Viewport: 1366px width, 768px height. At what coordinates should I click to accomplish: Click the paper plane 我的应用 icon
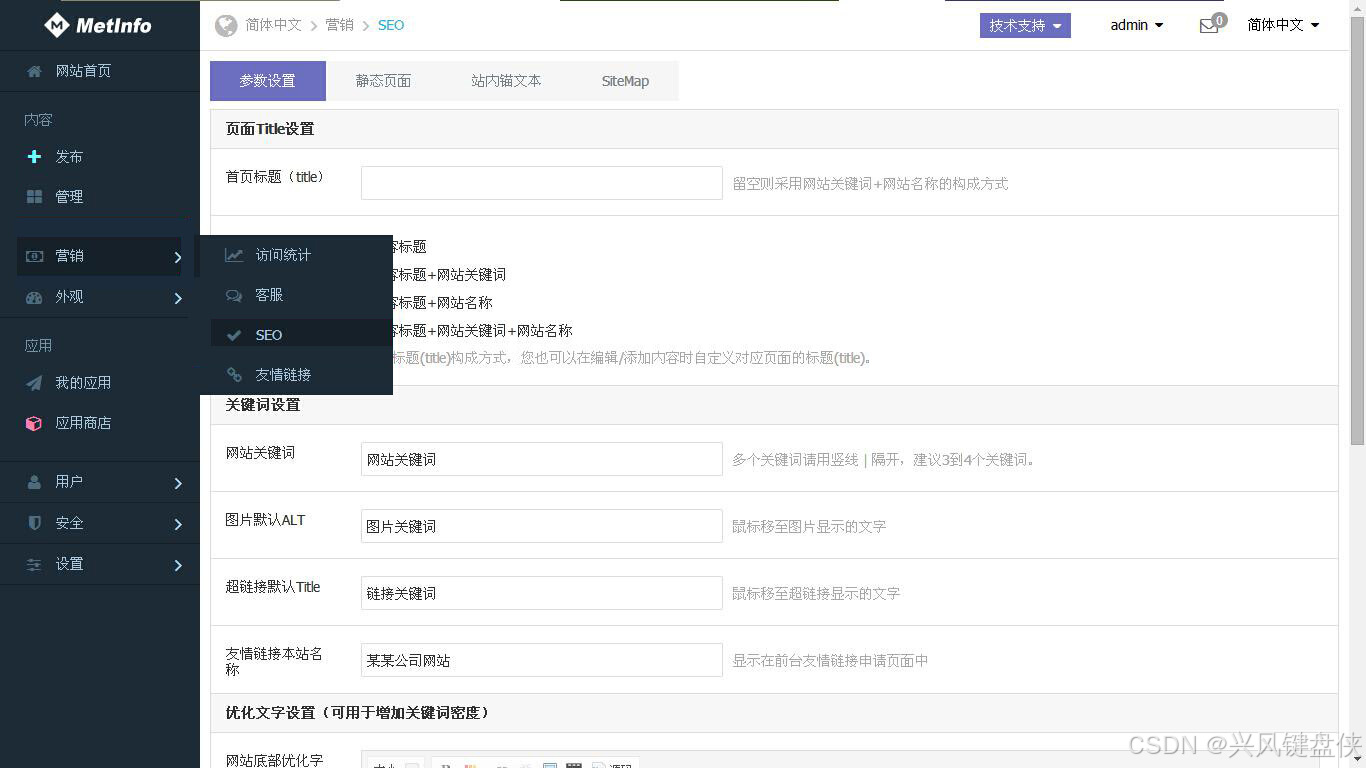click(34, 383)
